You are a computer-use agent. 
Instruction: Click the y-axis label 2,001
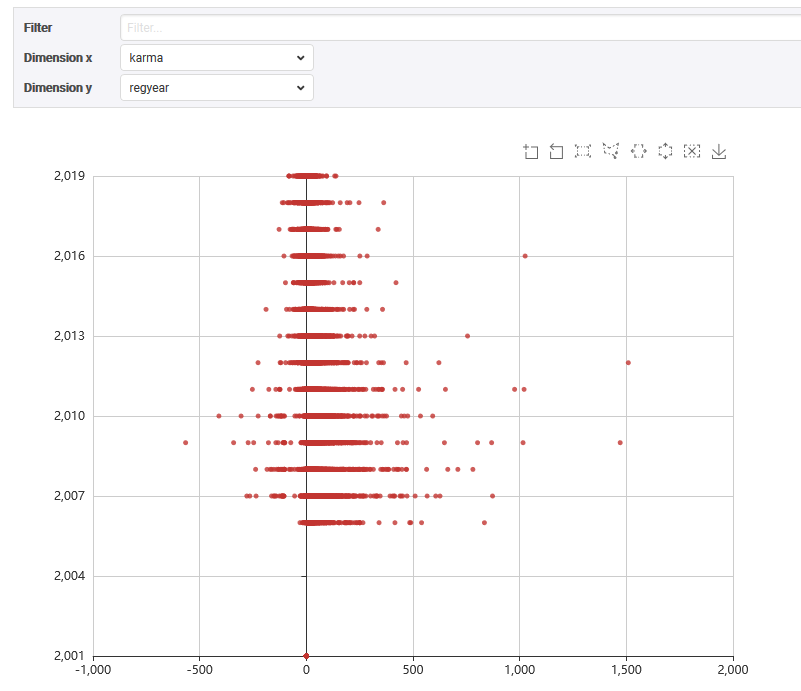(x=69, y=656)
